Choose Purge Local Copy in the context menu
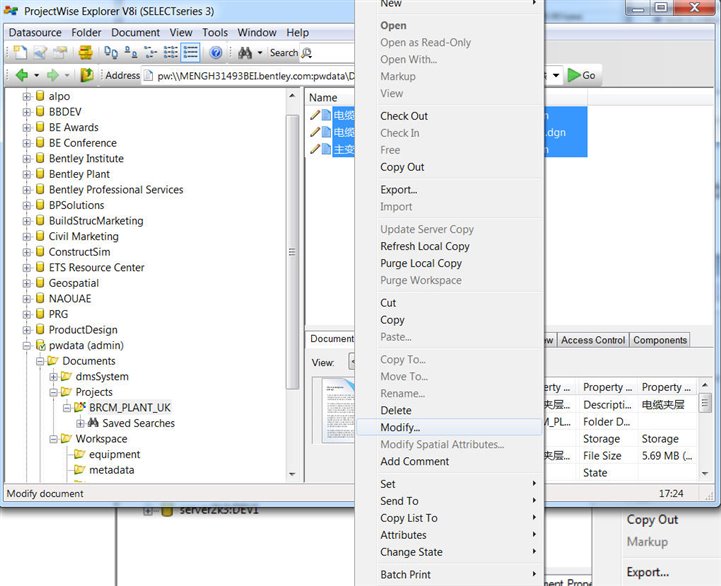Image resolution: width=721 pixels, height=586 pixels. point(449,263)
